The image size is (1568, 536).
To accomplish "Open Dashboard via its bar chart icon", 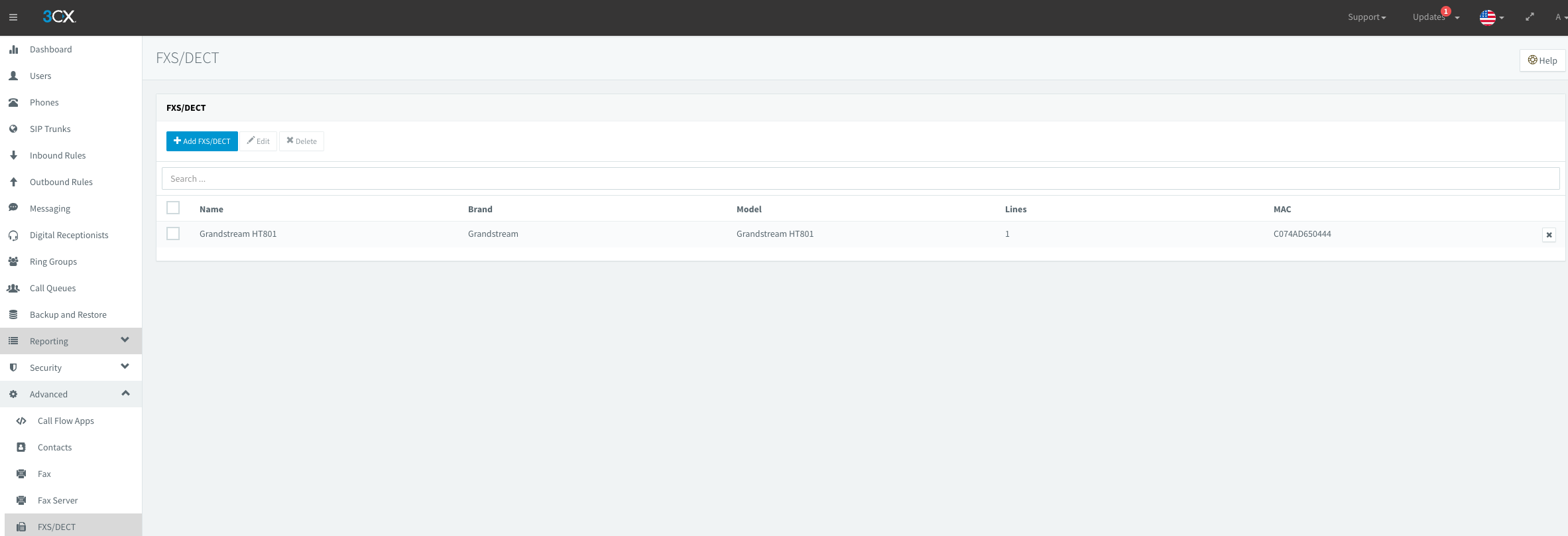I will [13, 49].
